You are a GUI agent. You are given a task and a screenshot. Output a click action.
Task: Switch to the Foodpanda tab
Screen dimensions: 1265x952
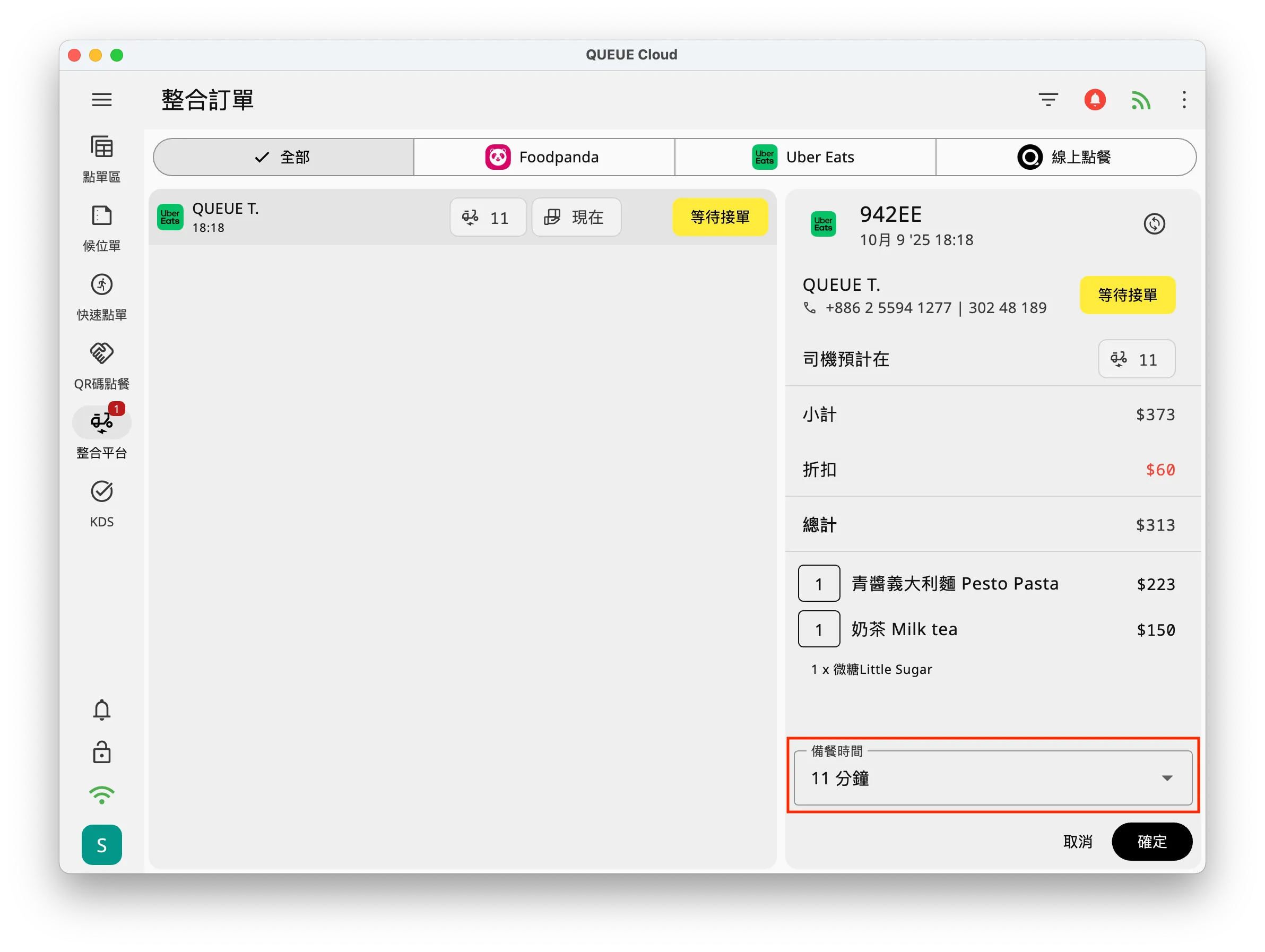(x=544, y=157)
